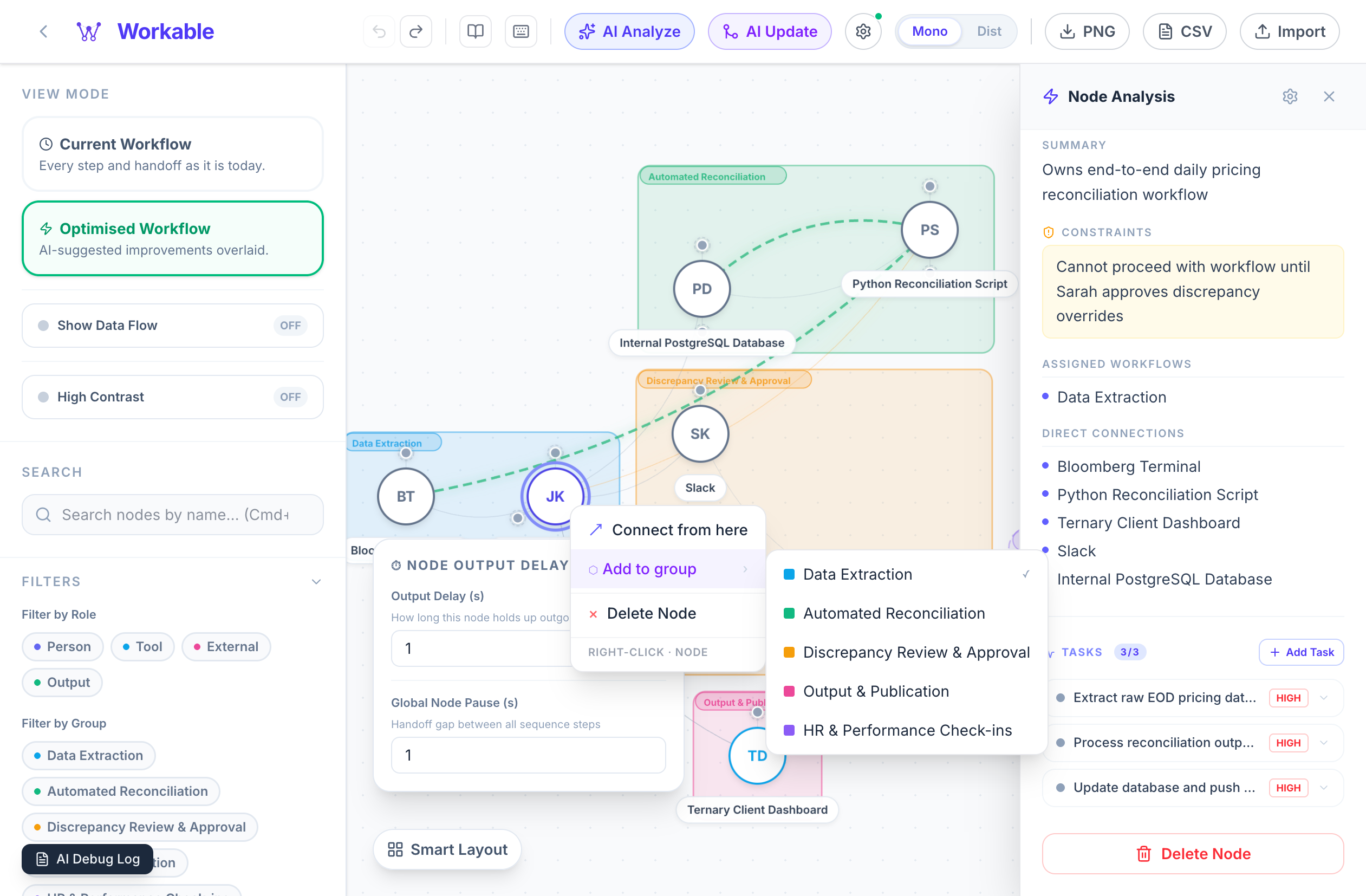Viewport: 1366px width, 896px height.
Task: Enable the High Contrast toggle
Action: tap(290, 397)
